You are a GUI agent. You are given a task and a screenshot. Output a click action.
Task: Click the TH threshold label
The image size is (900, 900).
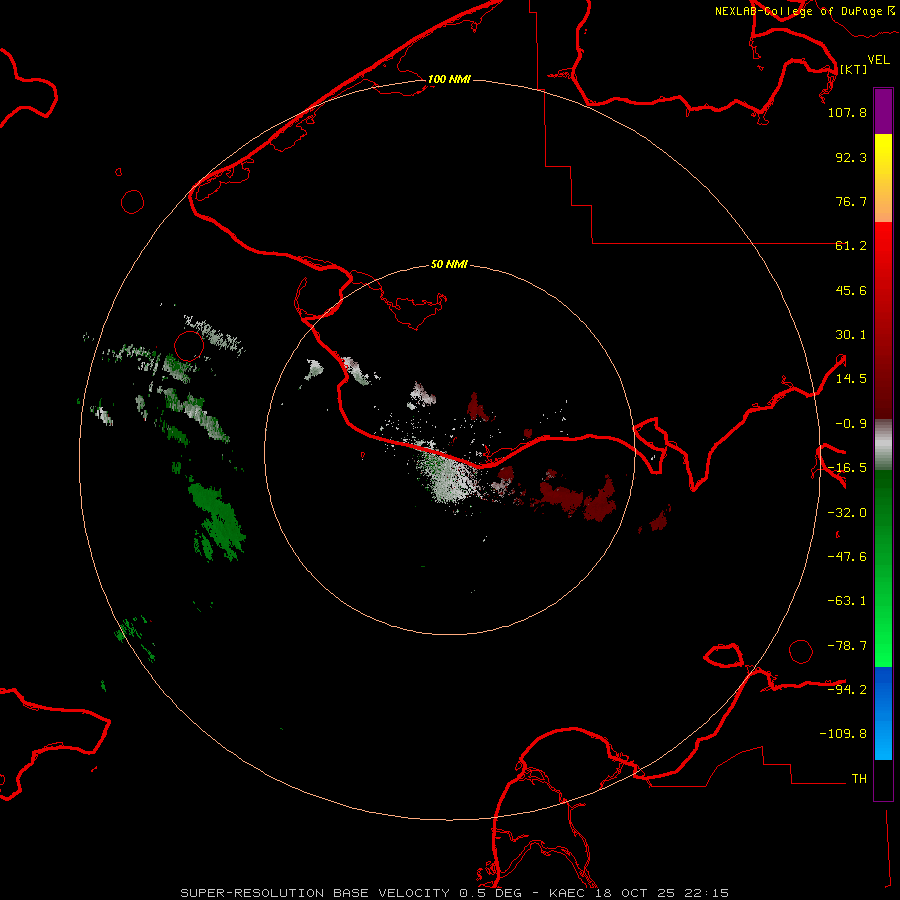[859, 779]
